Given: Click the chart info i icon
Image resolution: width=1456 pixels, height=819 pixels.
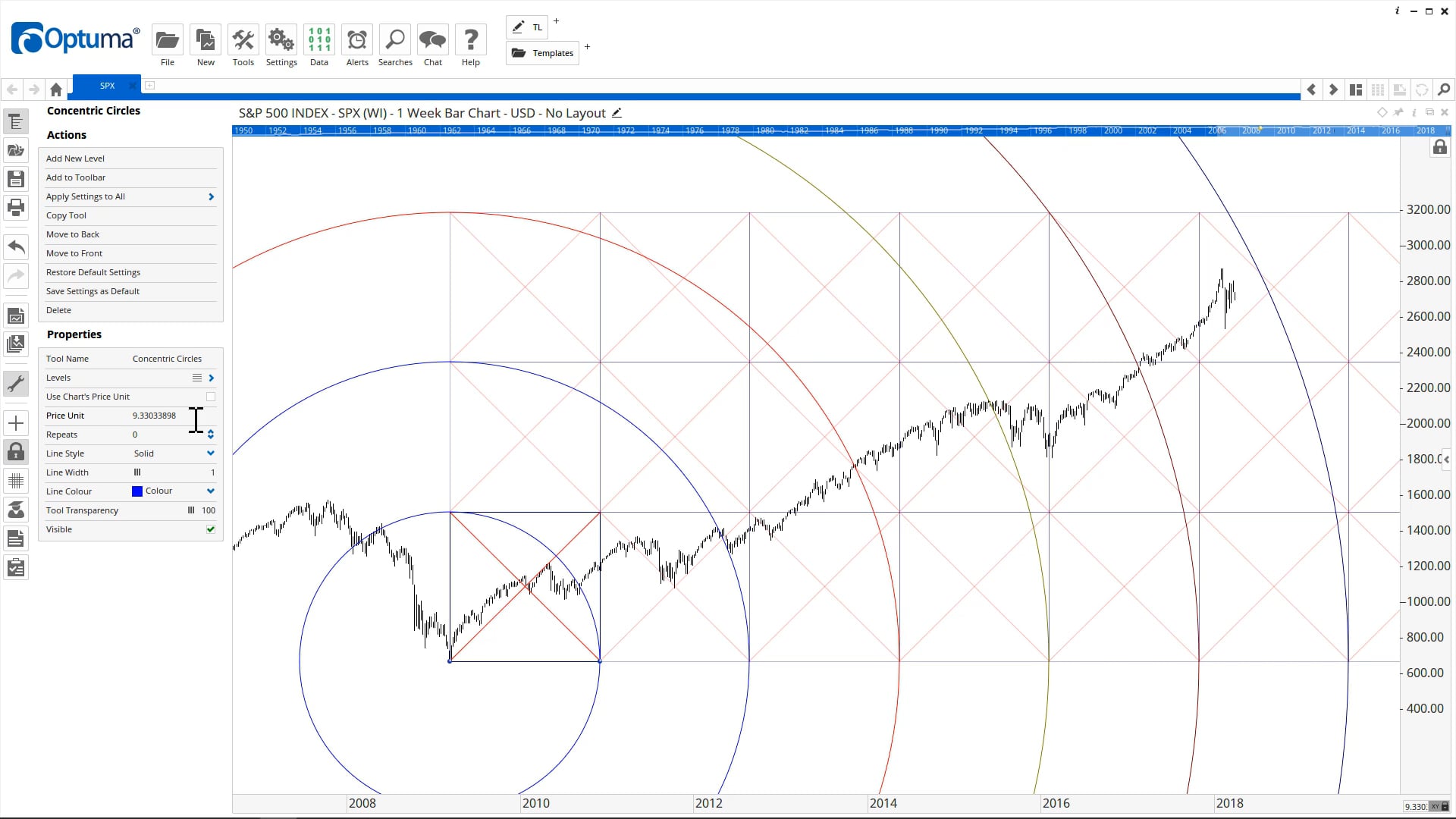Looking at the screenshot, I should coord(1414,112).
